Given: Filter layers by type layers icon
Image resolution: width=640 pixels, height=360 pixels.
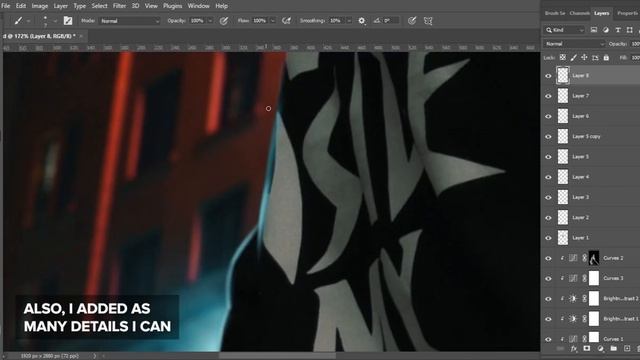Looking at the screenshot, I should click(618, 30).
